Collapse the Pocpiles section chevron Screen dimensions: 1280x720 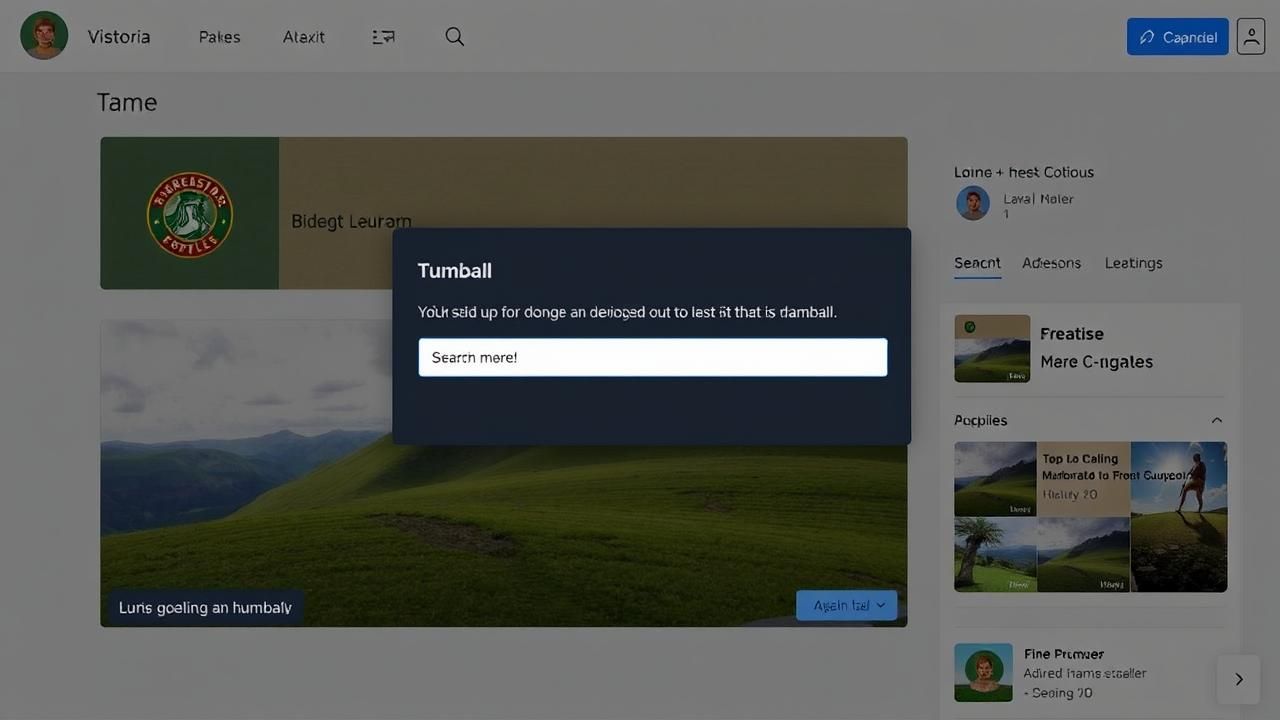coord(1216,420)
